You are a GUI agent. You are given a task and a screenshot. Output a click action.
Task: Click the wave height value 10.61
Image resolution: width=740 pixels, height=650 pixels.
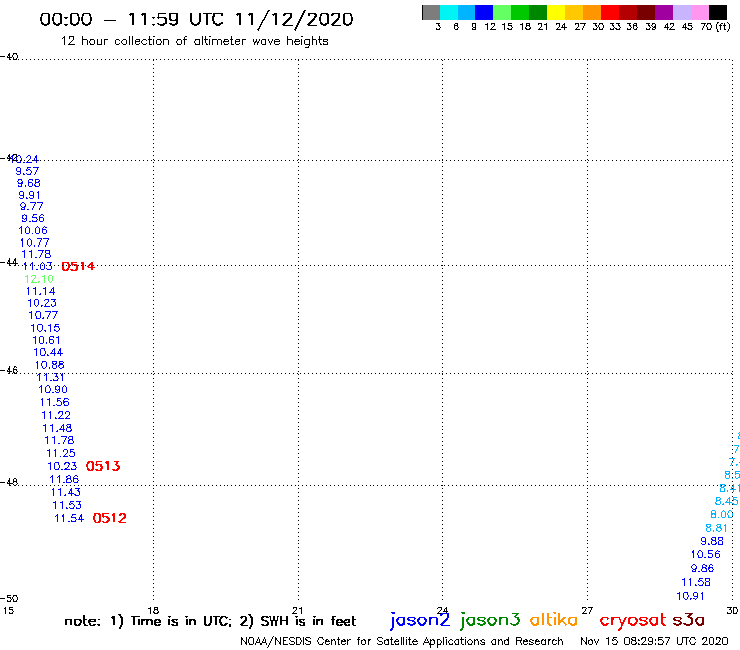(x=46, y=340)
